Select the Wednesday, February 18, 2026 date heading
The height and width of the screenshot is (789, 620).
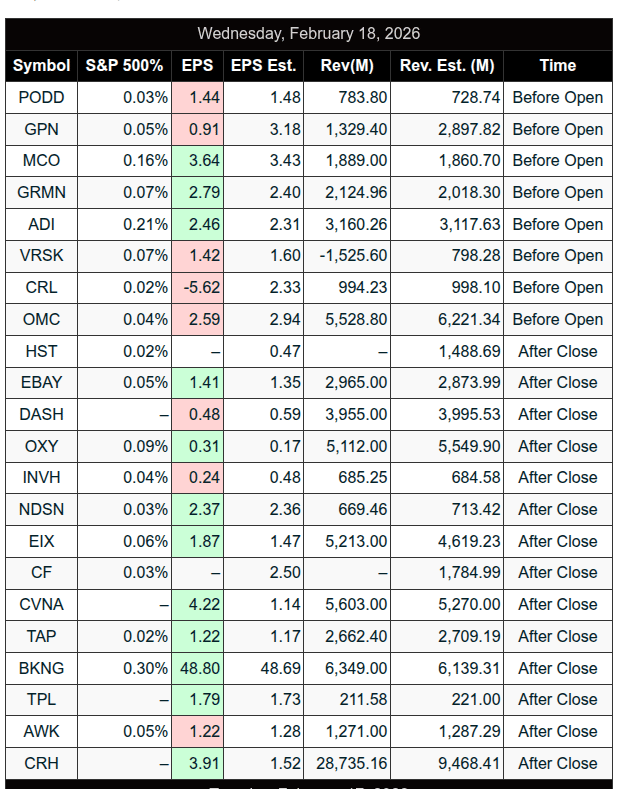tap(308, 34)
